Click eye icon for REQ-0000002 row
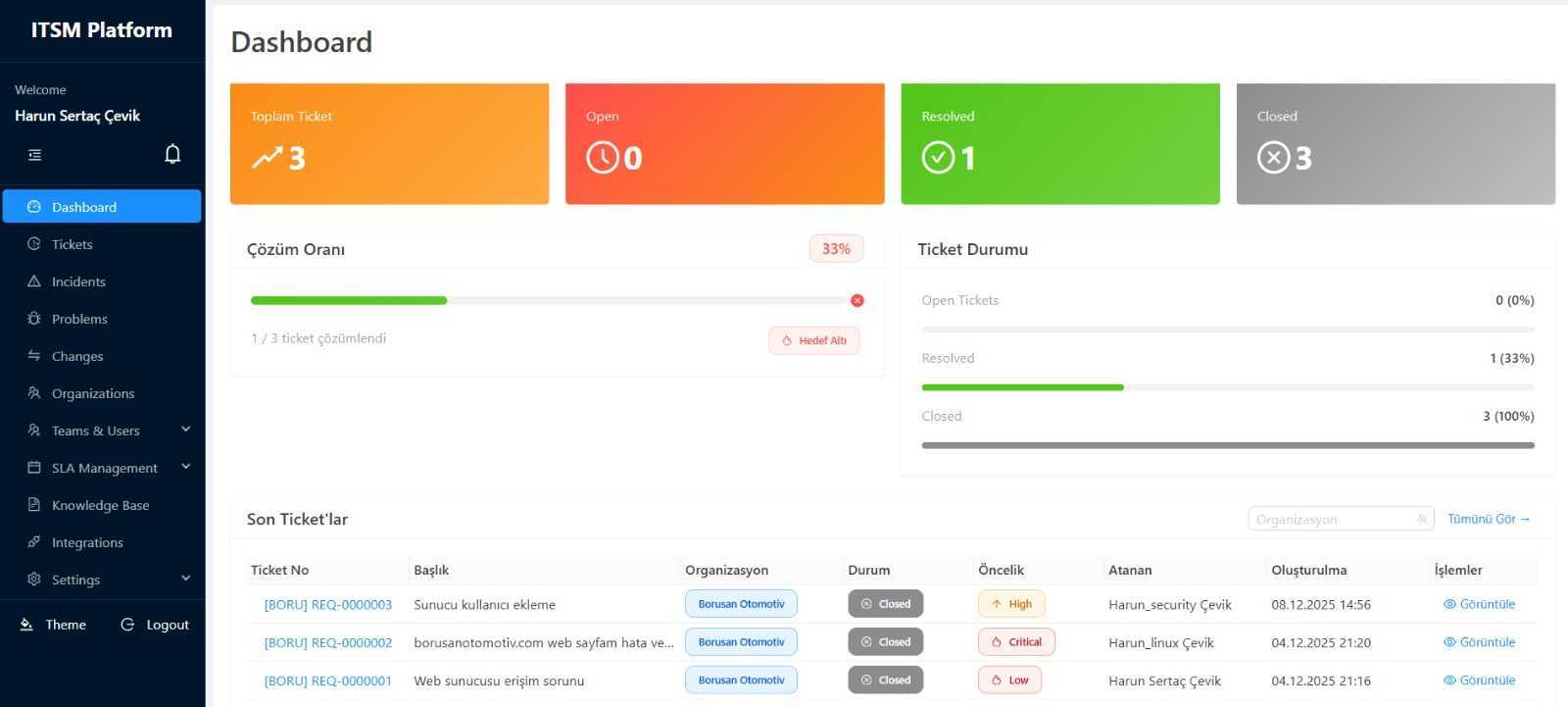Viewport: 1568px width, 707px height. coord(1449,642)
